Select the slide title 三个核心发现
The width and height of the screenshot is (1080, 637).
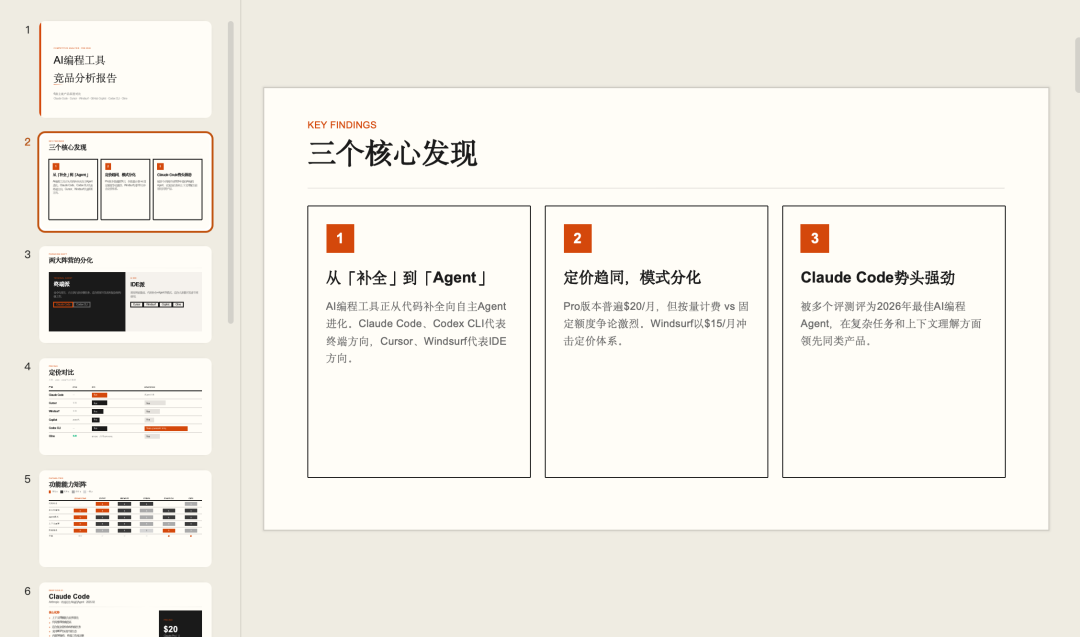point(392,153)
